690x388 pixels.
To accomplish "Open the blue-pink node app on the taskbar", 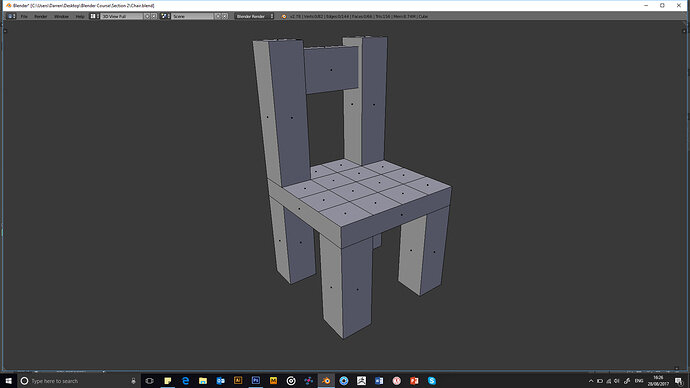I will [x=308, y=381].
